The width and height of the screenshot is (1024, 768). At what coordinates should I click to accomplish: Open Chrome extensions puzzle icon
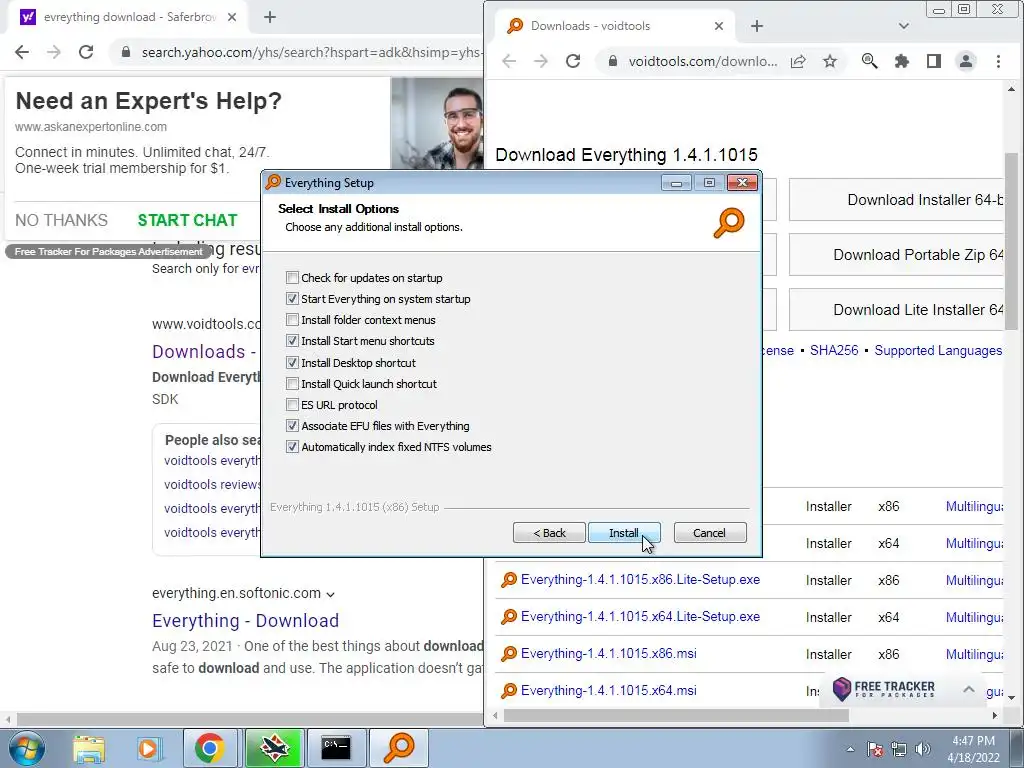(901, 61)
